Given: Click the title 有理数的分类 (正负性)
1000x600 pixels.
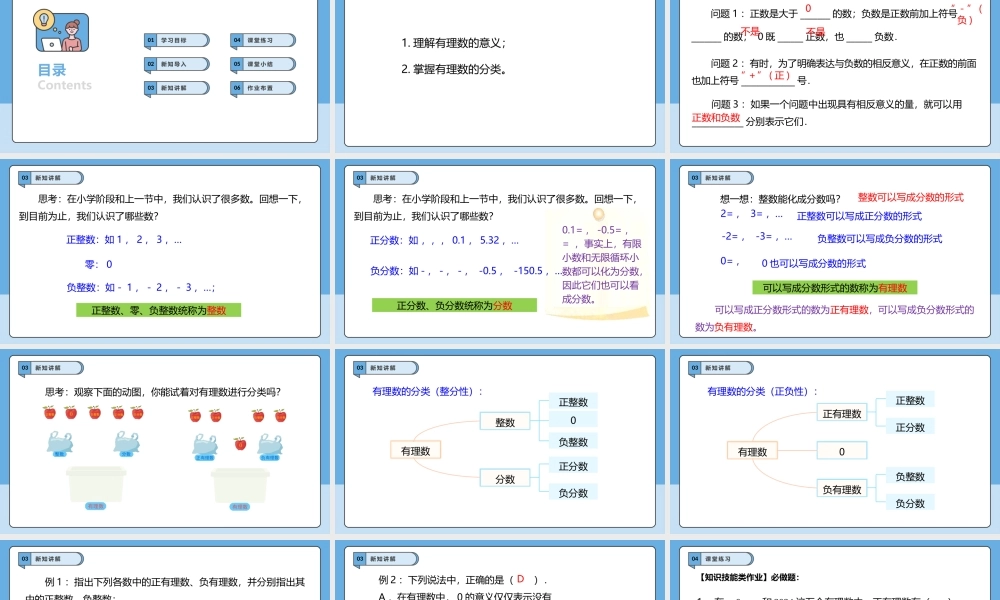Looking at the screenshot, I should 761,391.
